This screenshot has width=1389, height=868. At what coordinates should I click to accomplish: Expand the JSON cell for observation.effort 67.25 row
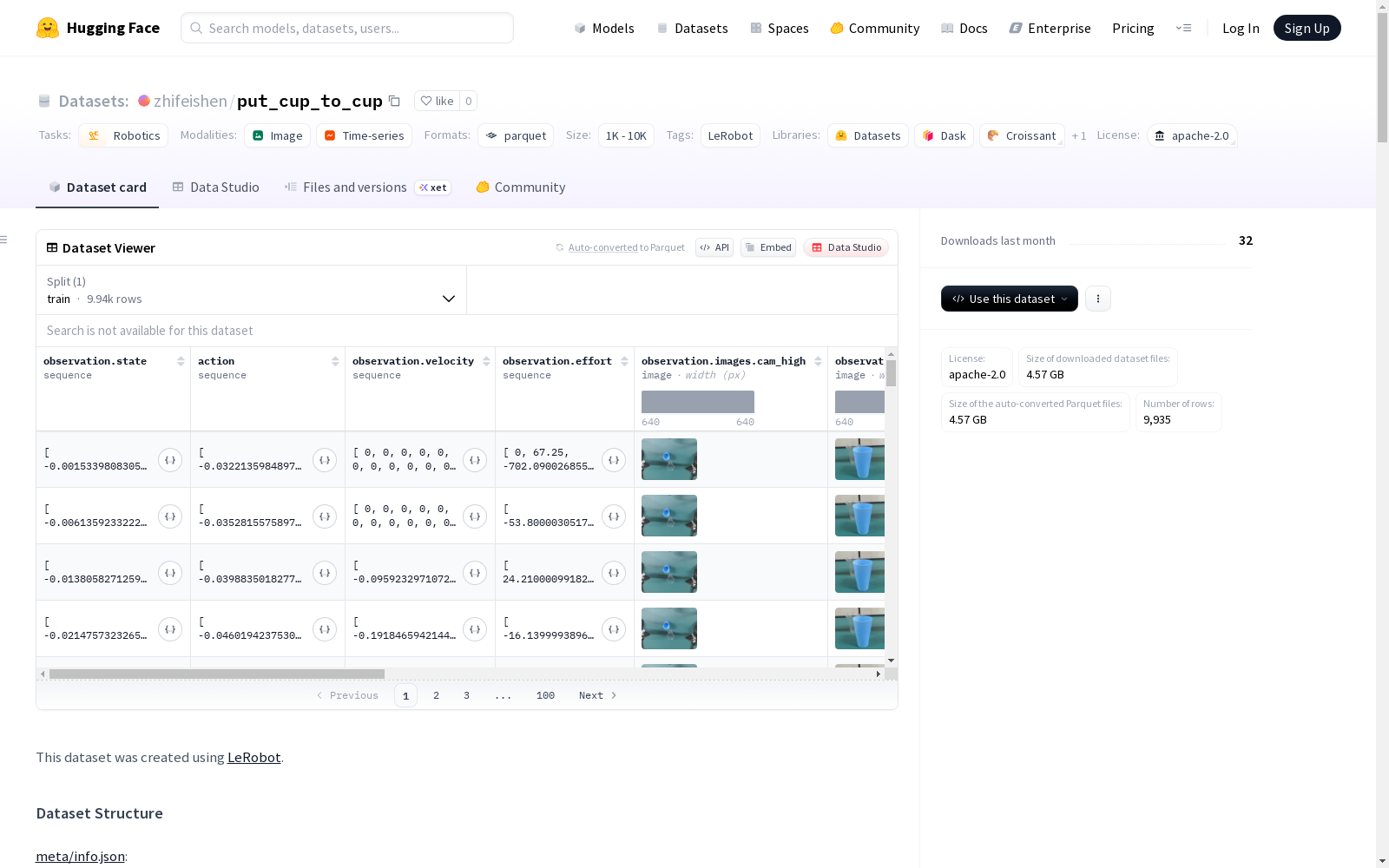[x=614, y=460]
